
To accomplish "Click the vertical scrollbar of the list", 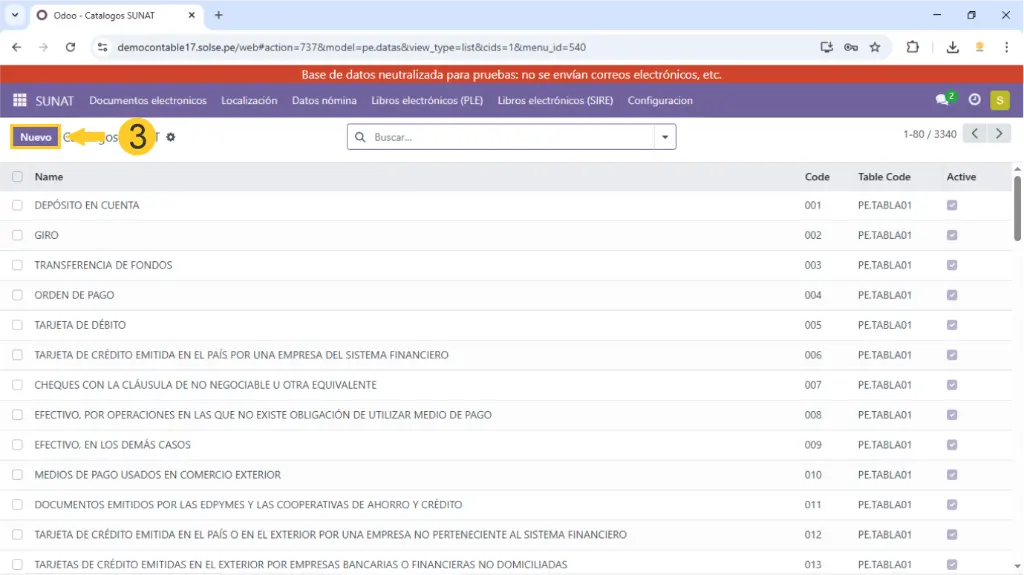I will [x=1017, y=210].
